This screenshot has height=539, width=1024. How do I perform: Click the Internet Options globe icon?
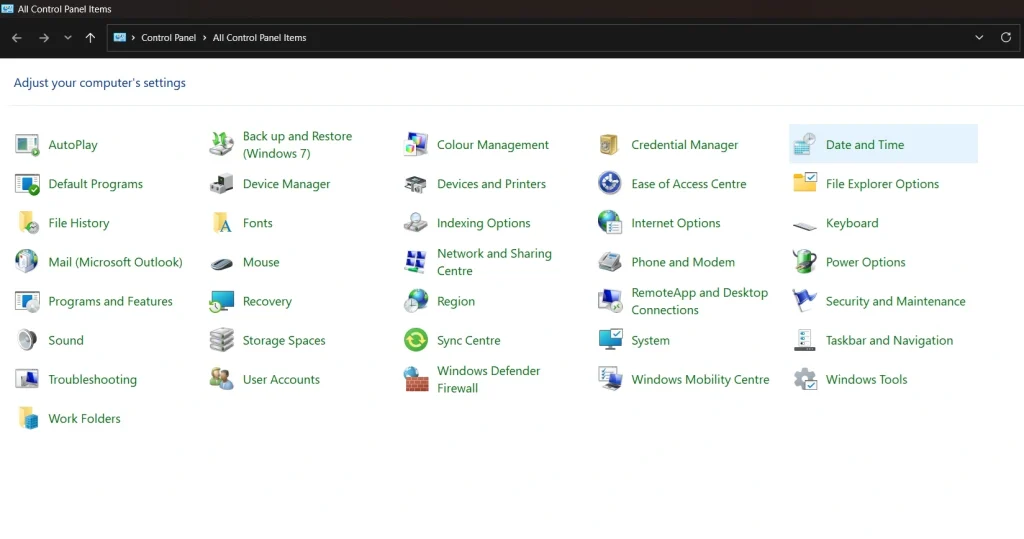point(609,223)
